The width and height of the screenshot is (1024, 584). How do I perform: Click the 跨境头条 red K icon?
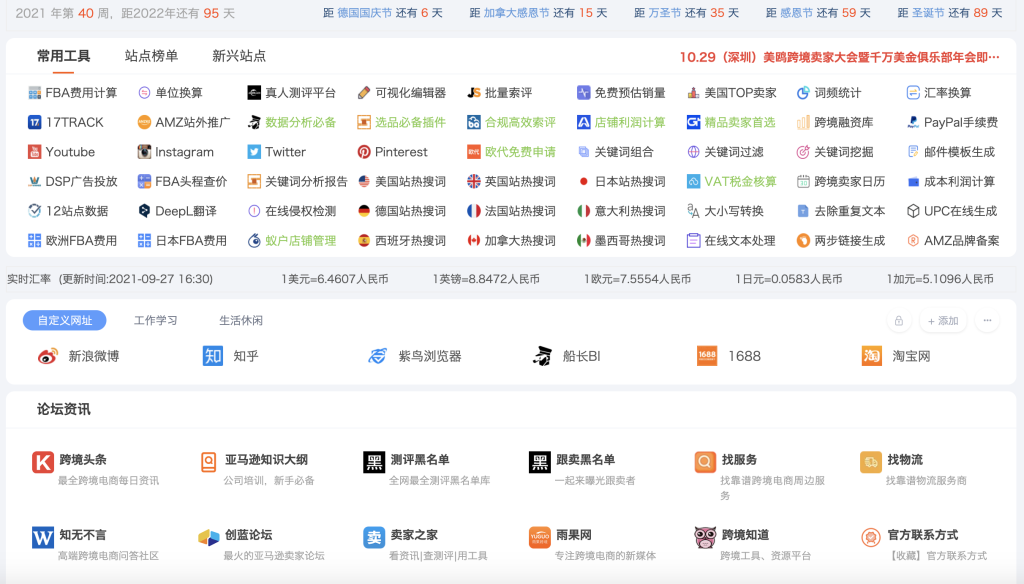(43, 462)
